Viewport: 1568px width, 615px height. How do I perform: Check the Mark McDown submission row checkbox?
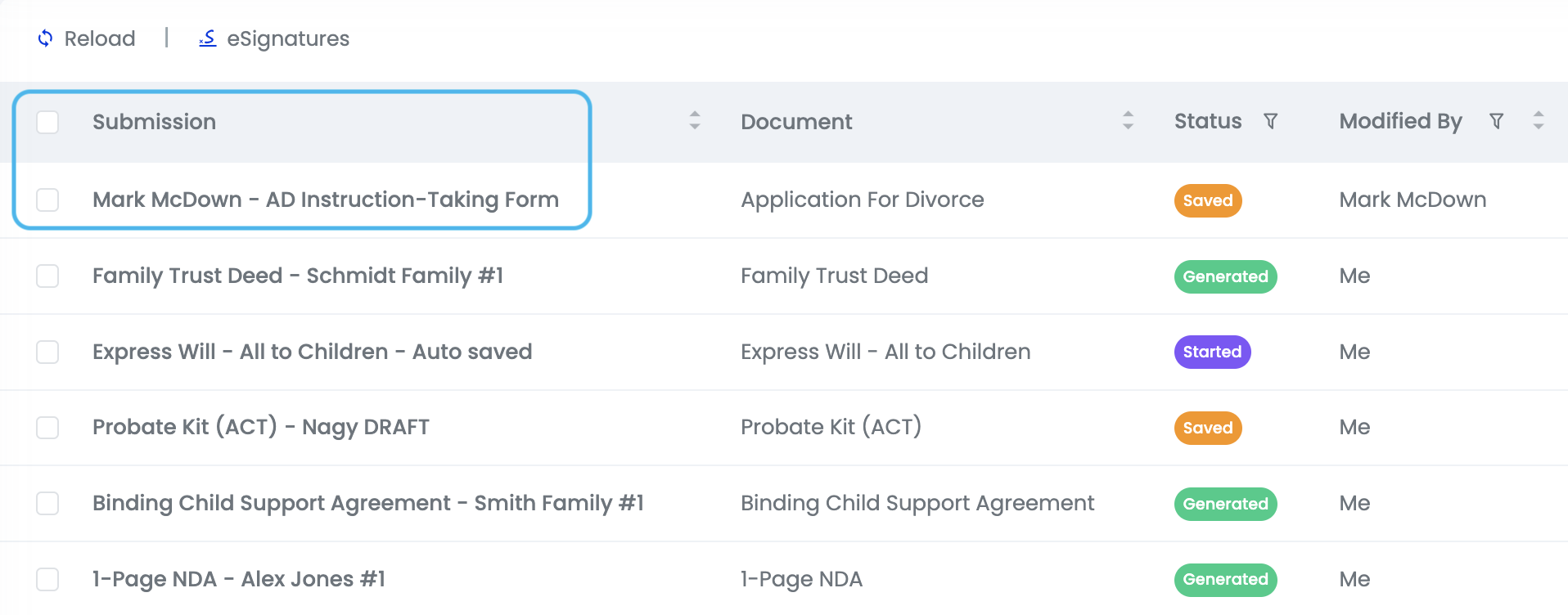[47, 200]
